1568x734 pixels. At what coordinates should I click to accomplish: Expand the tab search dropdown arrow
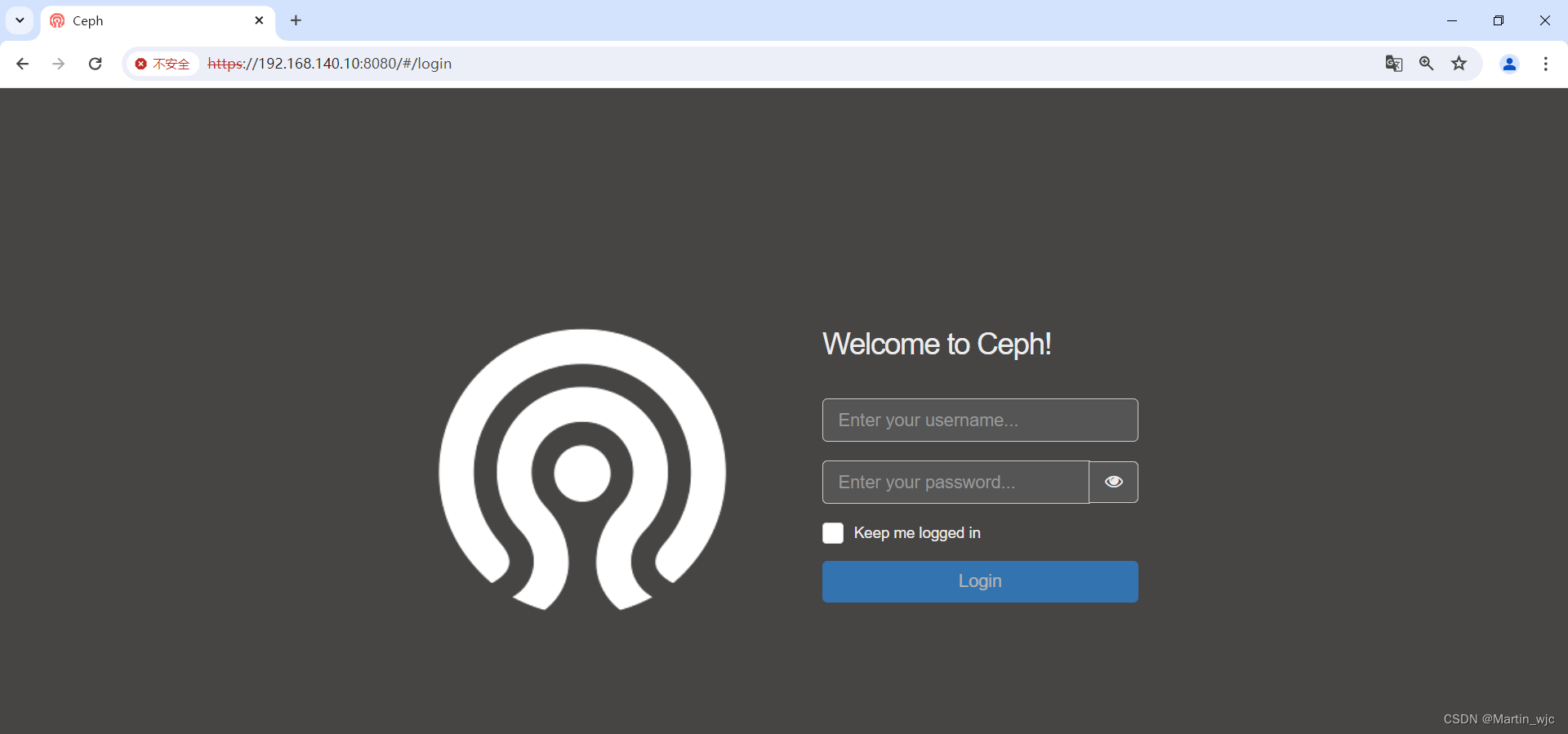coord(20,20)
